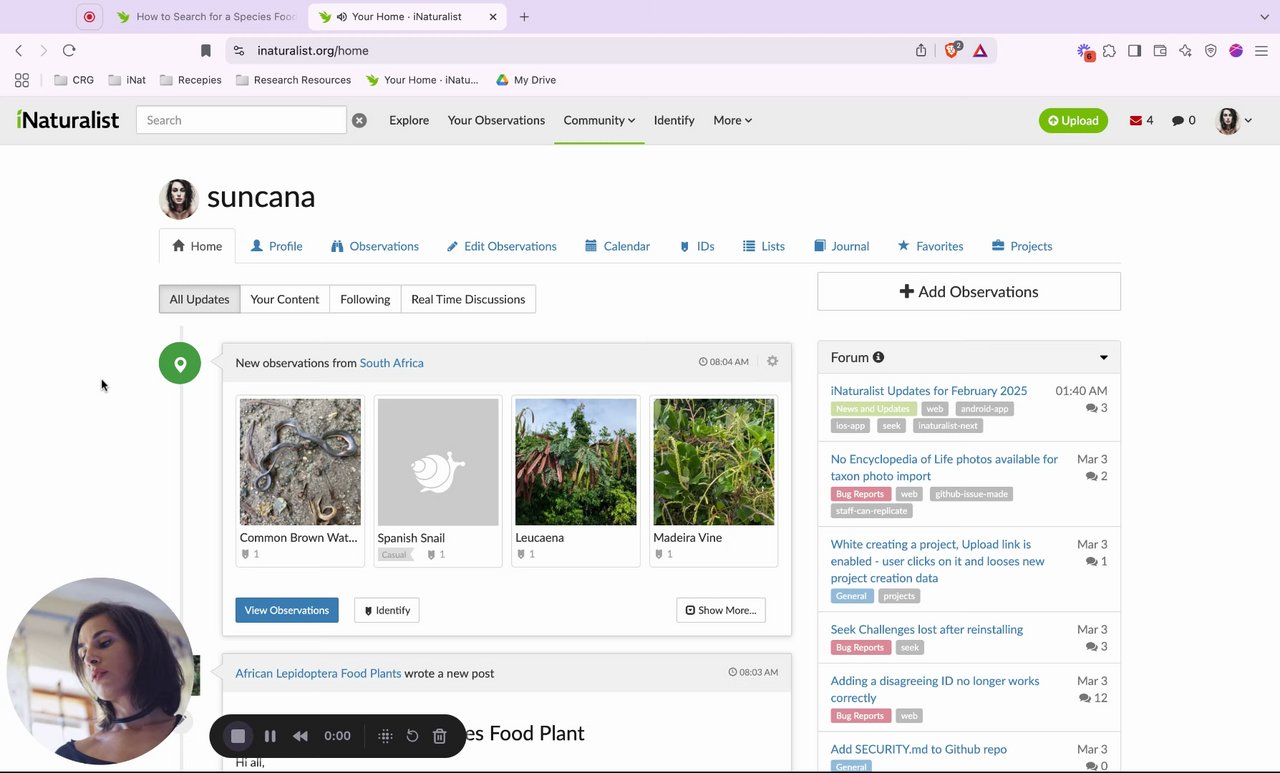This screenshot has width=1280, height=773.
Task: Open iNaturalist Updates for February 2025 post
Action: coord(929,391)
